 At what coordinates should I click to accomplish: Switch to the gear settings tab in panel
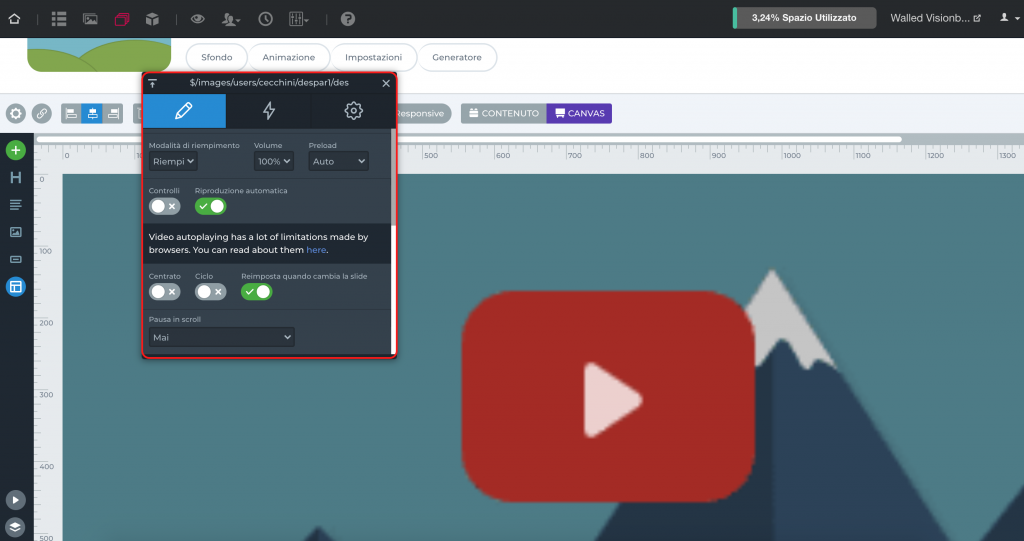353,111
